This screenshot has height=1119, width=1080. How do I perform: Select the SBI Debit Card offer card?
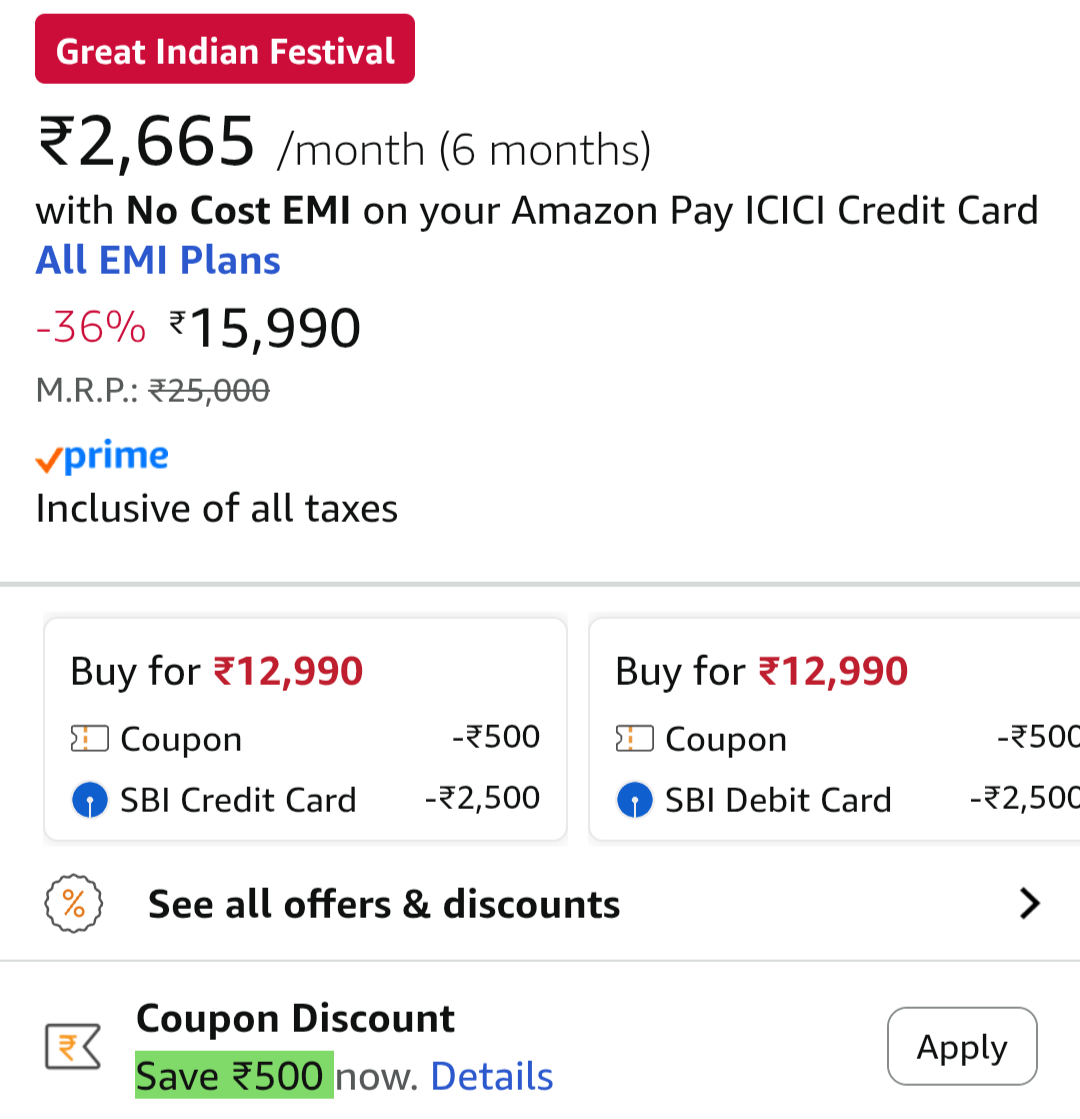(835, 730)
